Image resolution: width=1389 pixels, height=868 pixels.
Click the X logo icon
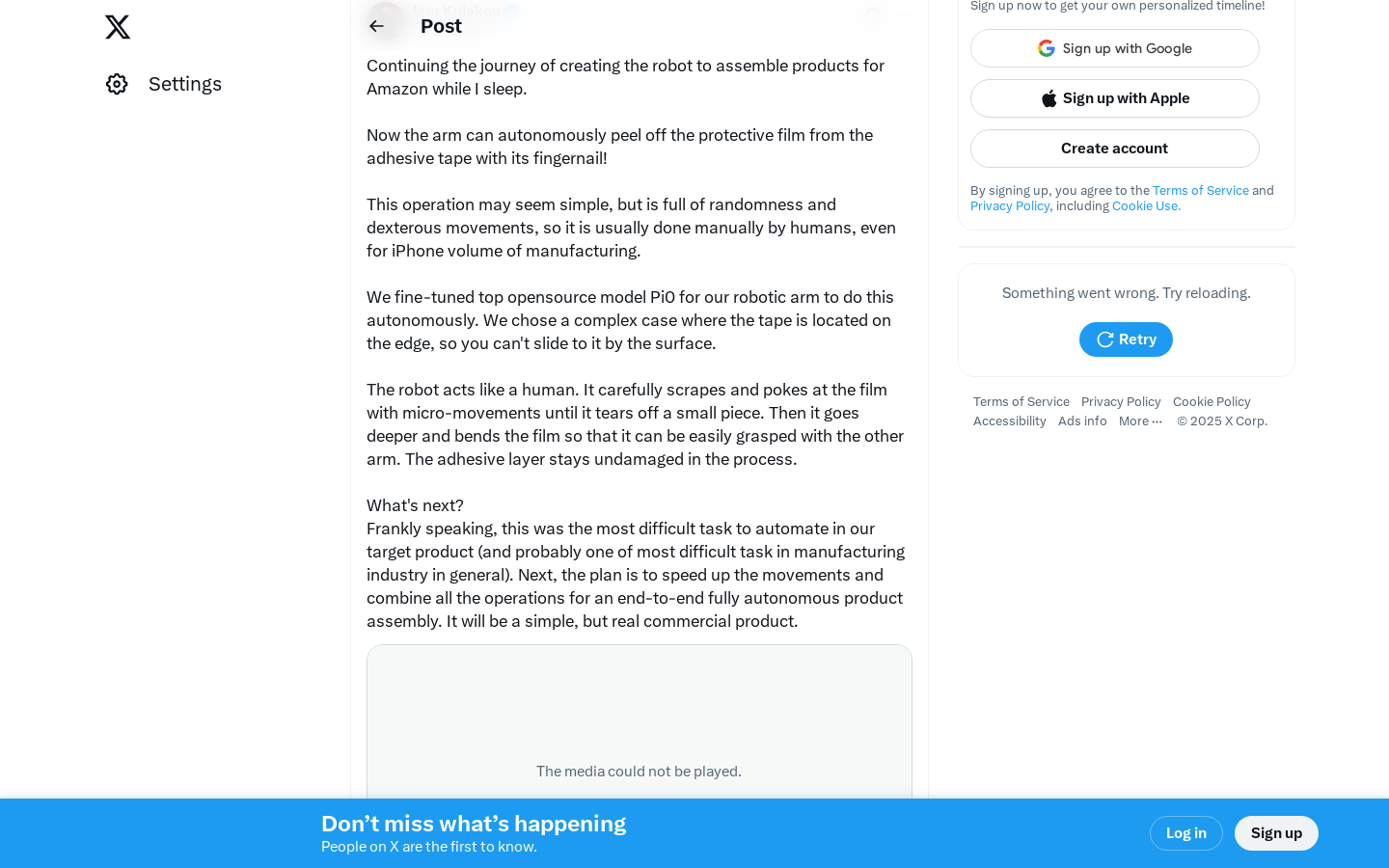coord(118,27)
